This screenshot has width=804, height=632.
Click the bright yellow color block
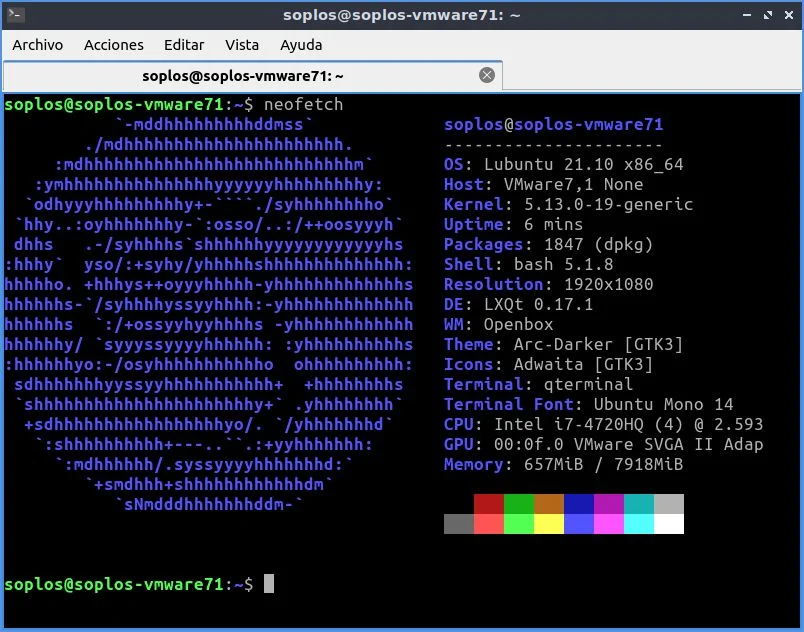click(549, 524)
